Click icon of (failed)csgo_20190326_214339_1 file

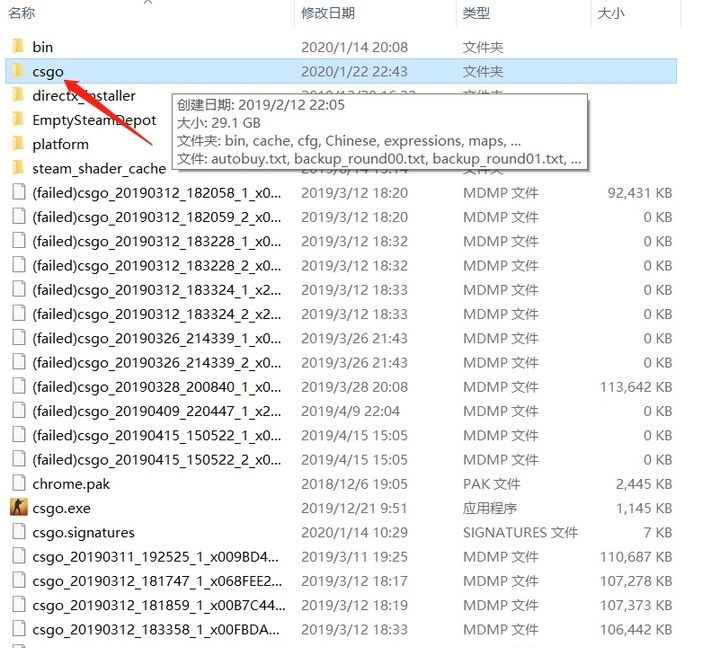19,338
